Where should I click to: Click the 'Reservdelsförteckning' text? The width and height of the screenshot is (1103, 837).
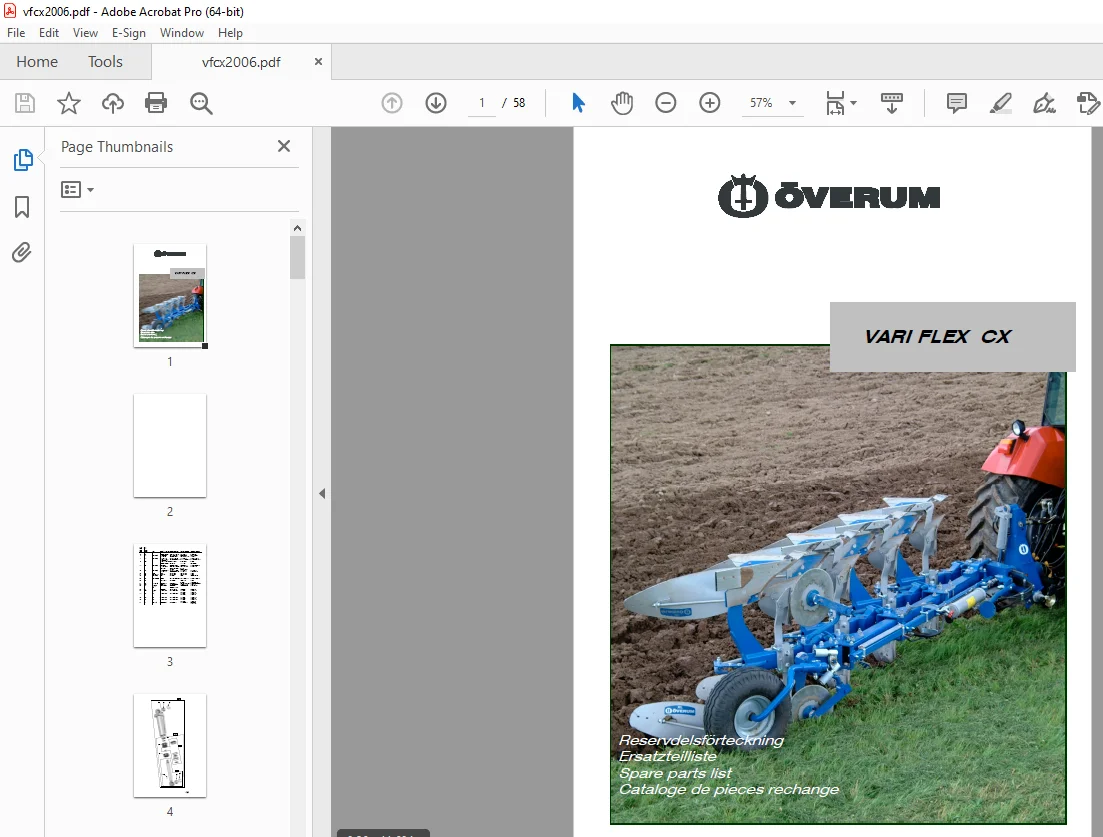tap(701, 740)
